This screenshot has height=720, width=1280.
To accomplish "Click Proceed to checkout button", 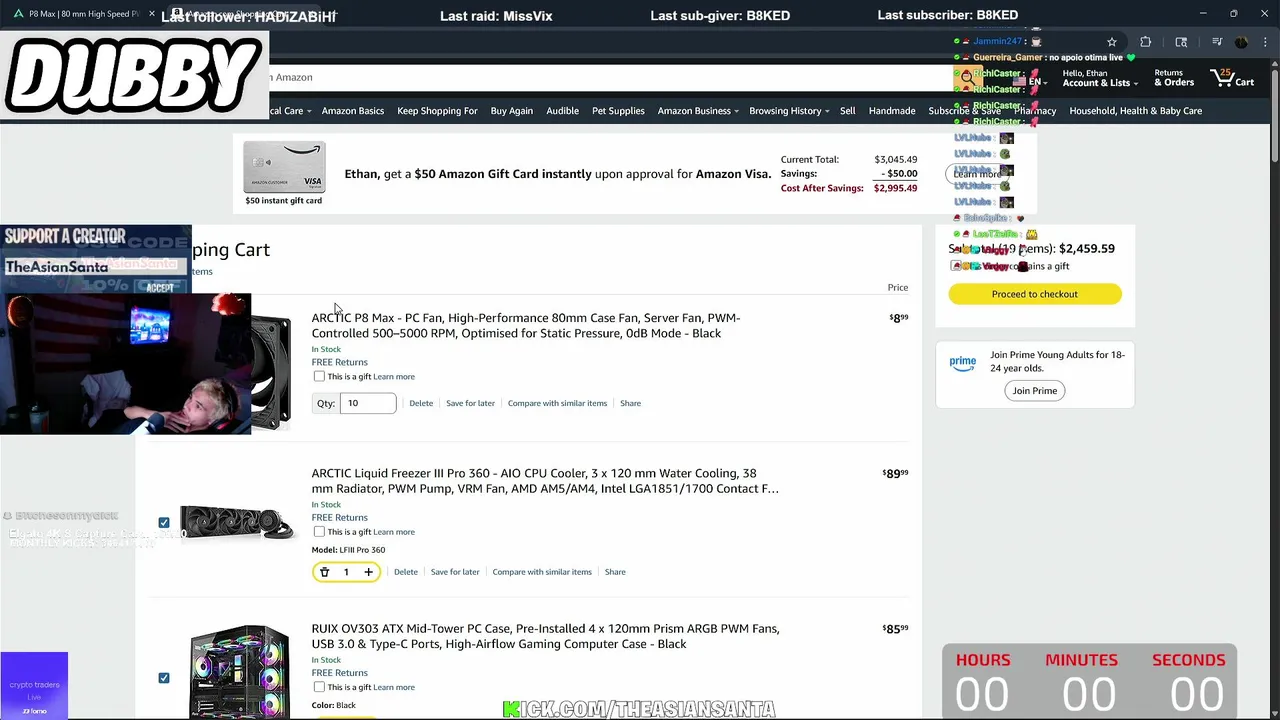I will click(x=1035, y=294).
